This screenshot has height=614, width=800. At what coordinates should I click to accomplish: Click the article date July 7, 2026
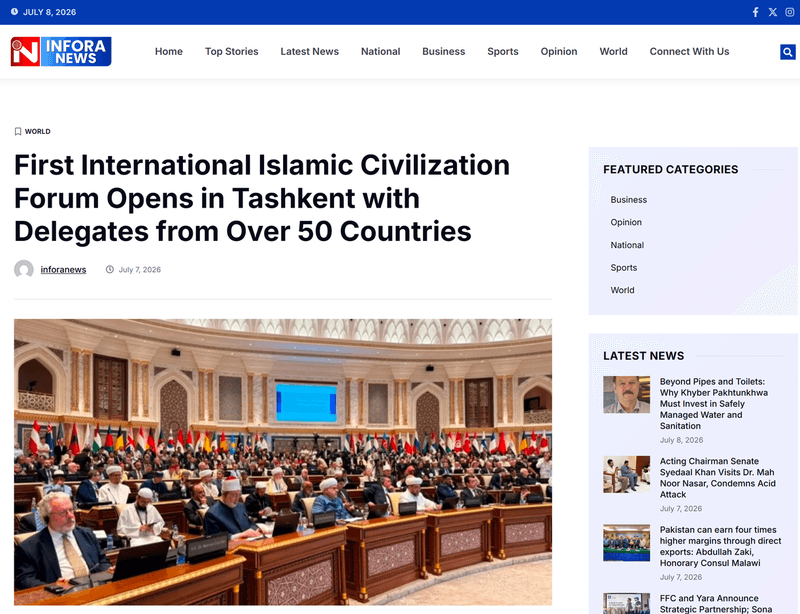click(140, 269)
